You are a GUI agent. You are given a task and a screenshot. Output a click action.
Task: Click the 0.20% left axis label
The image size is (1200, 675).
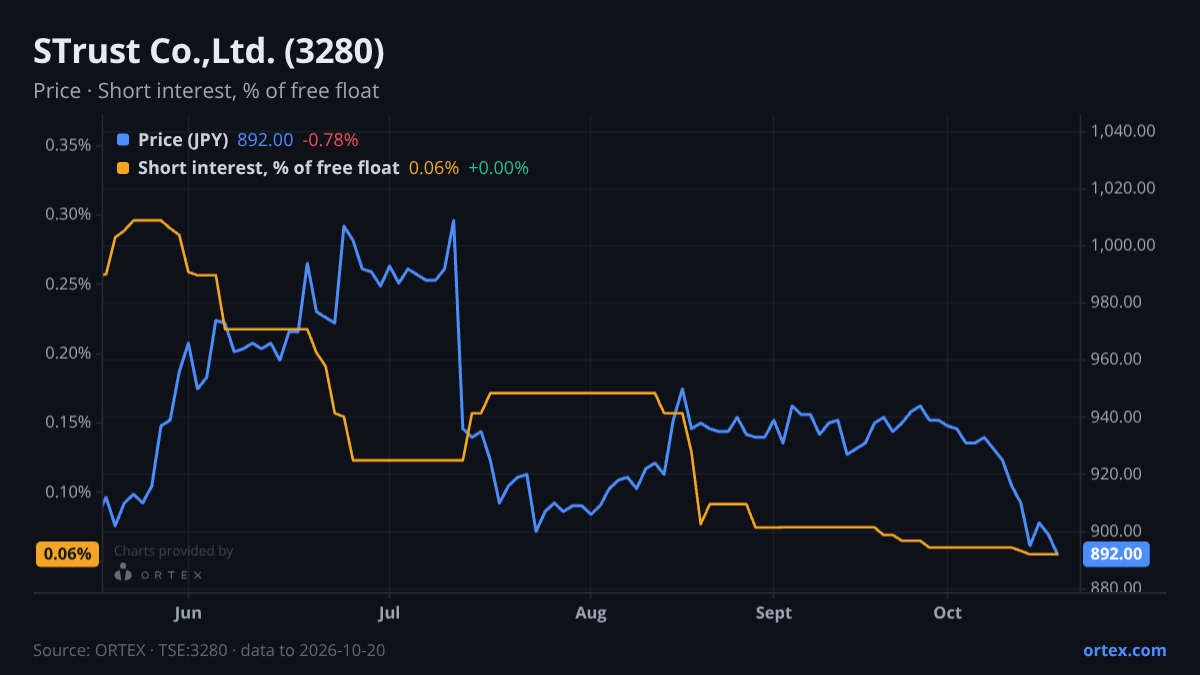tap(68, 353)
